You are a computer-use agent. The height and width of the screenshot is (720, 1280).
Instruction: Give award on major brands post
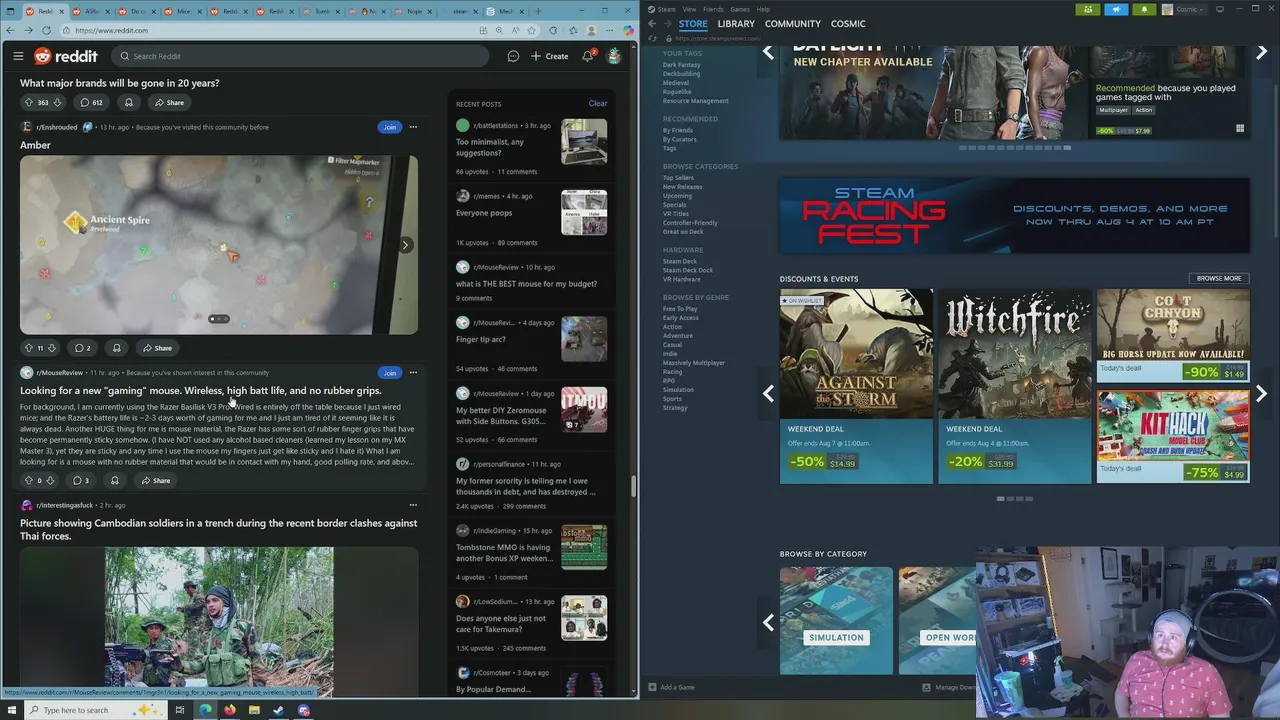pyautogui.click(x=128, y=102)
